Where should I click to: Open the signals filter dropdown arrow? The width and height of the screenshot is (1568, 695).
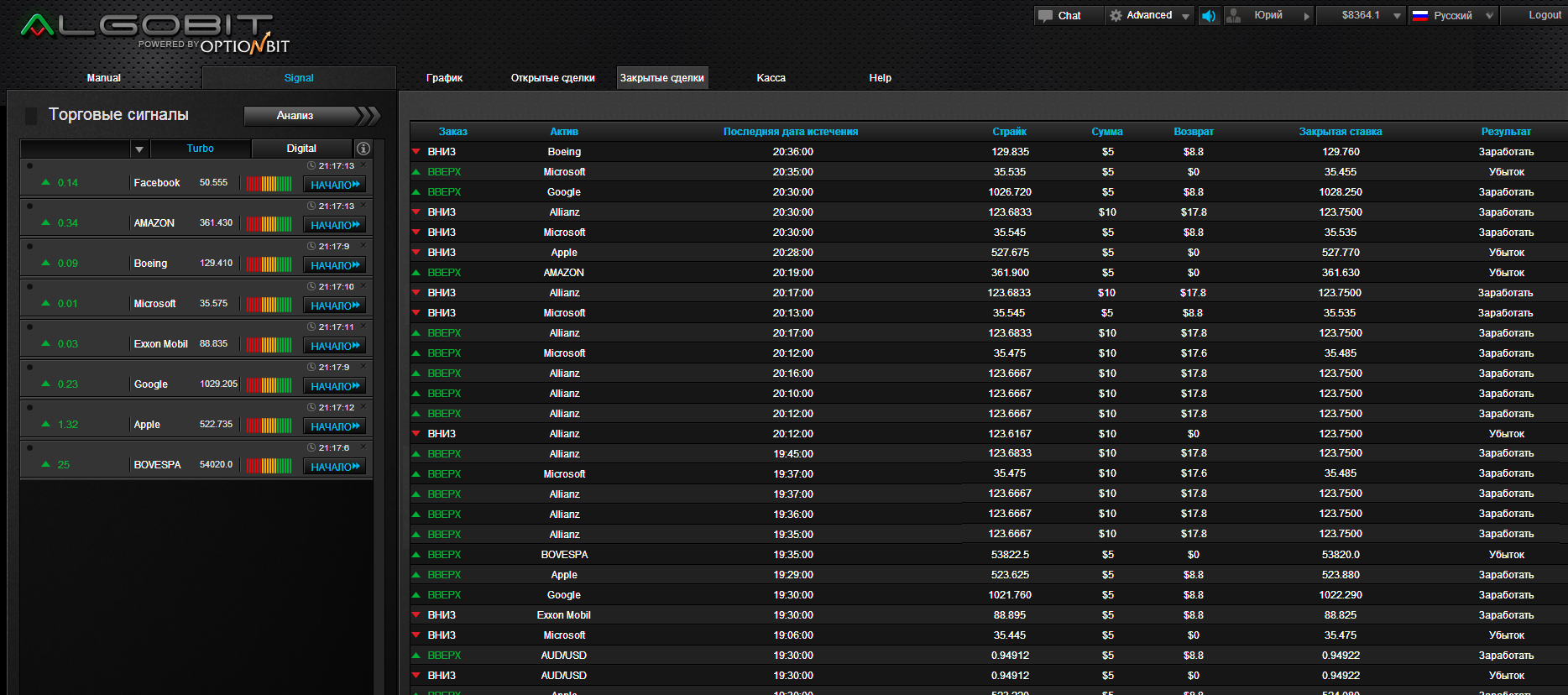139,149
